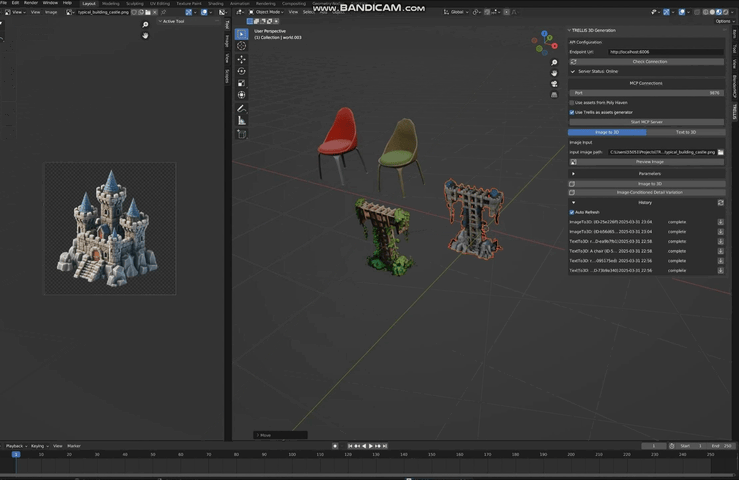Image resolution: width=739 pixels, height=480 pixels.
Task: Click the castle image preview in image editor
Action: coord(110,229)
